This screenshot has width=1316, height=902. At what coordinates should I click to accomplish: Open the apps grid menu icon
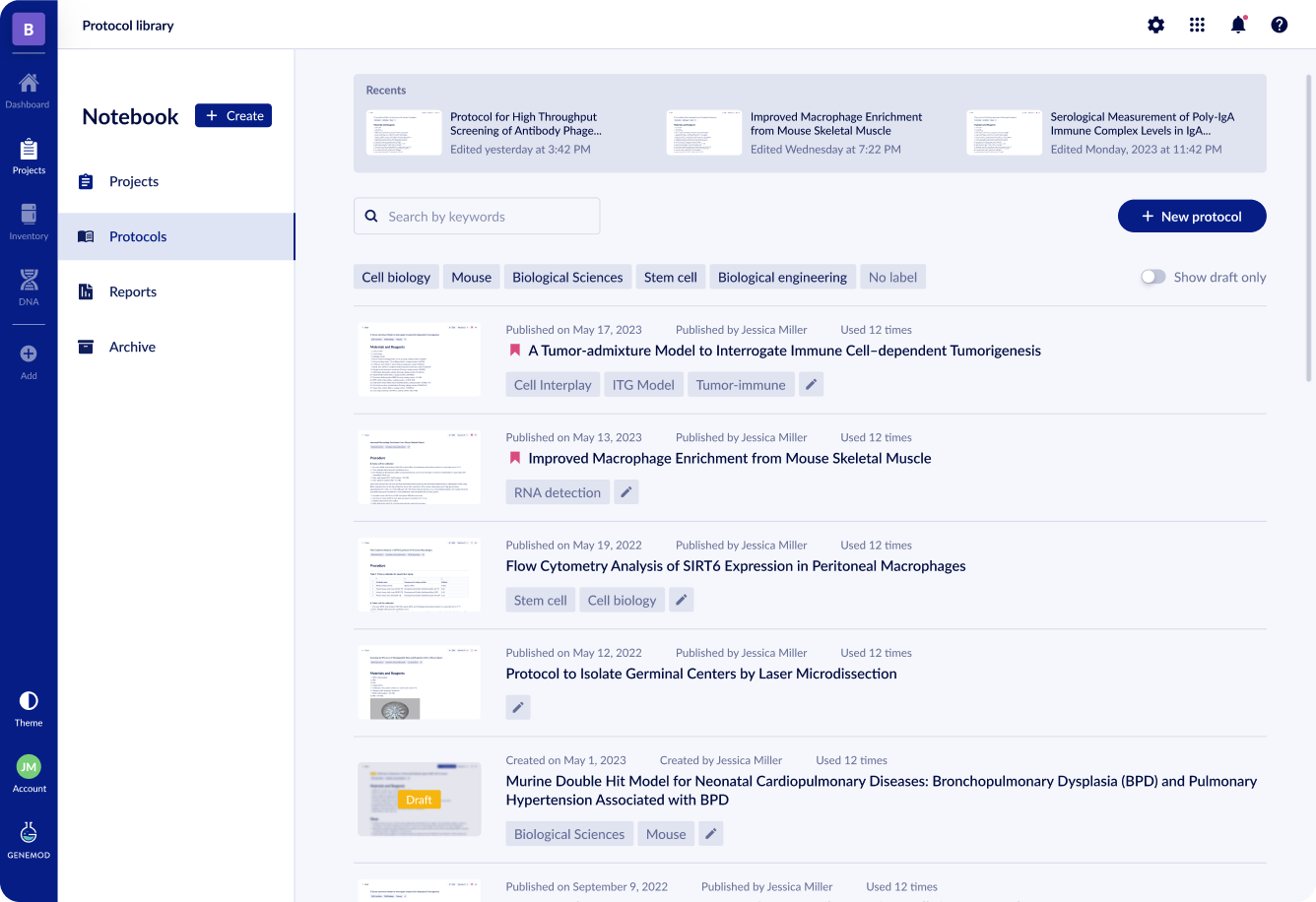pos(1198,25)
